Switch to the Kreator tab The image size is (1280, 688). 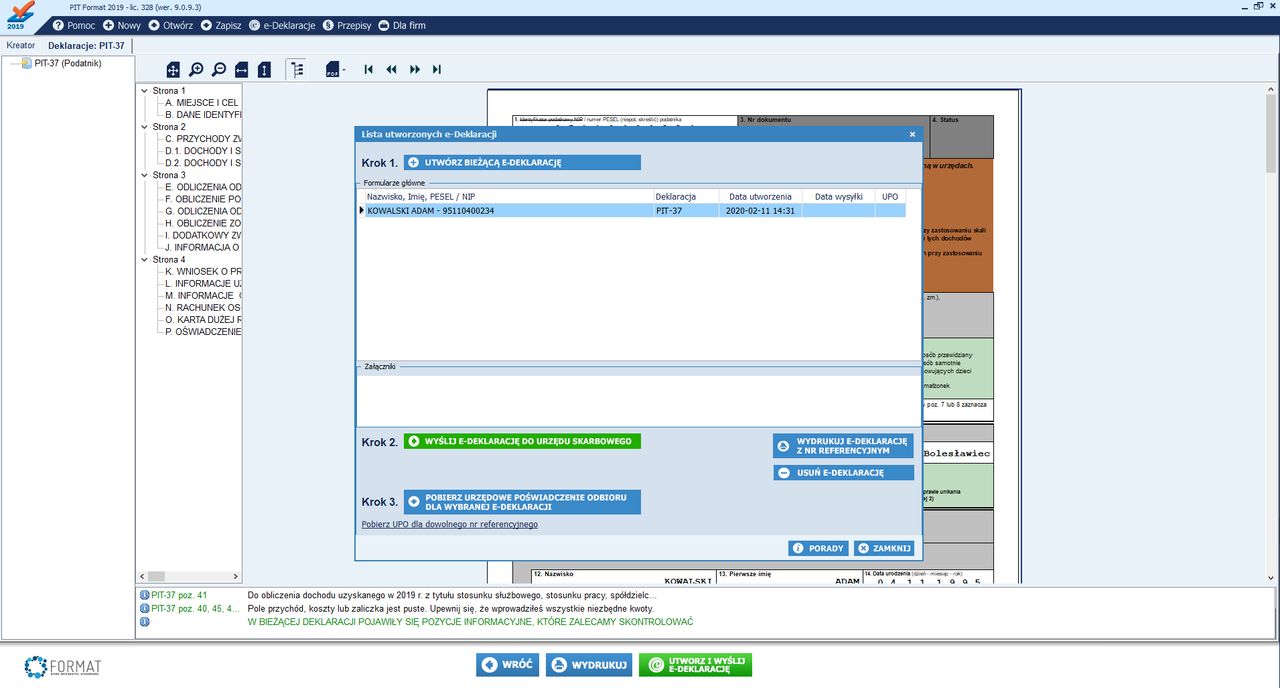coord(21,45)
